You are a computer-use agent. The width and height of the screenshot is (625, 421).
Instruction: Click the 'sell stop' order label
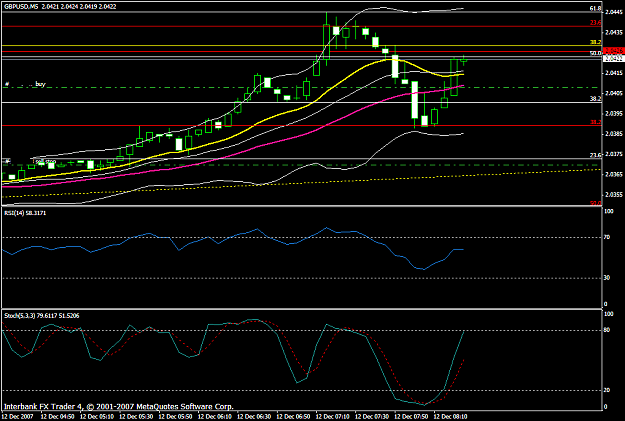point(45,161)
